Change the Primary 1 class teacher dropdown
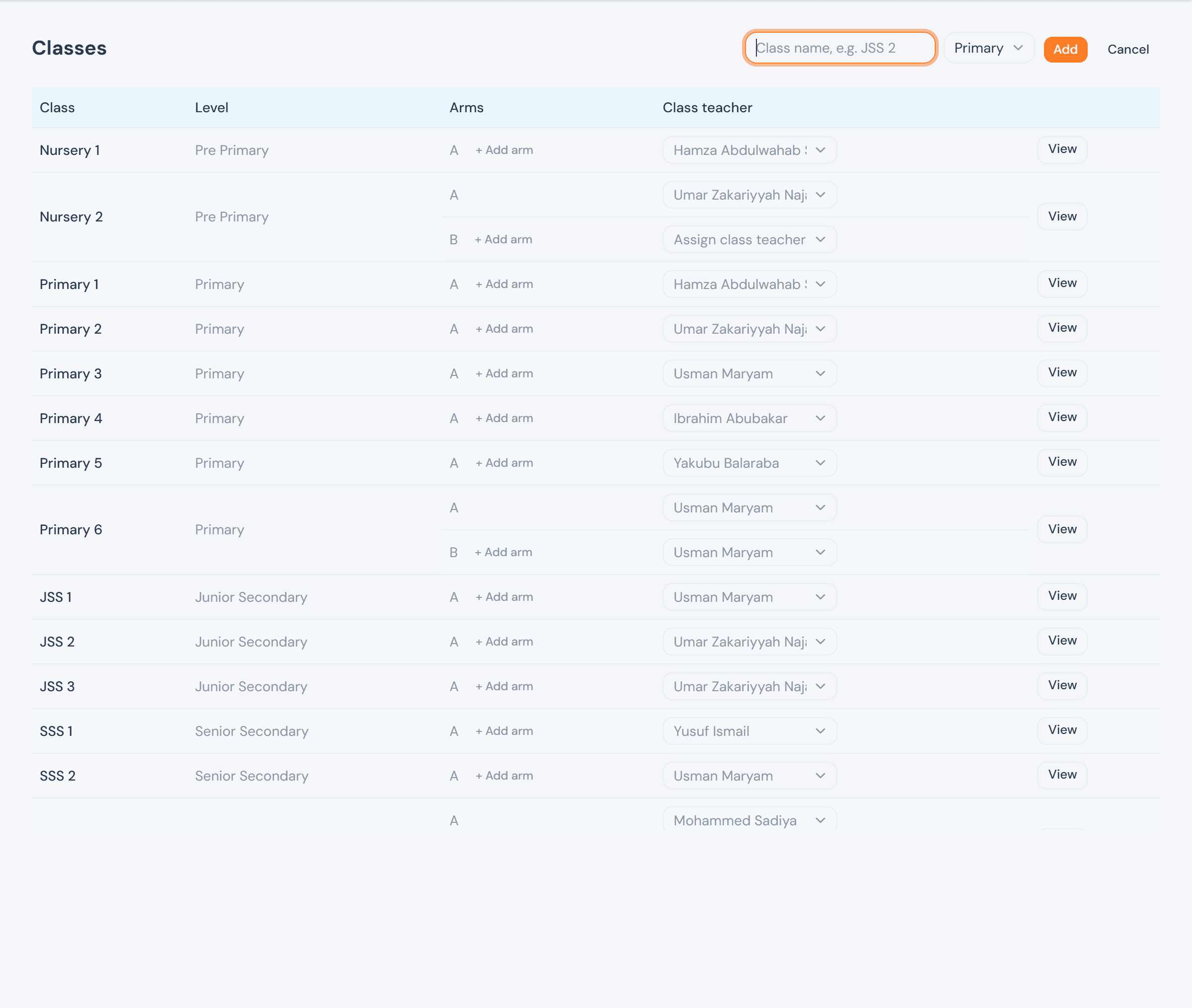The width and height of the screenshot is (1192, 1008). click(x=749, y=284)
